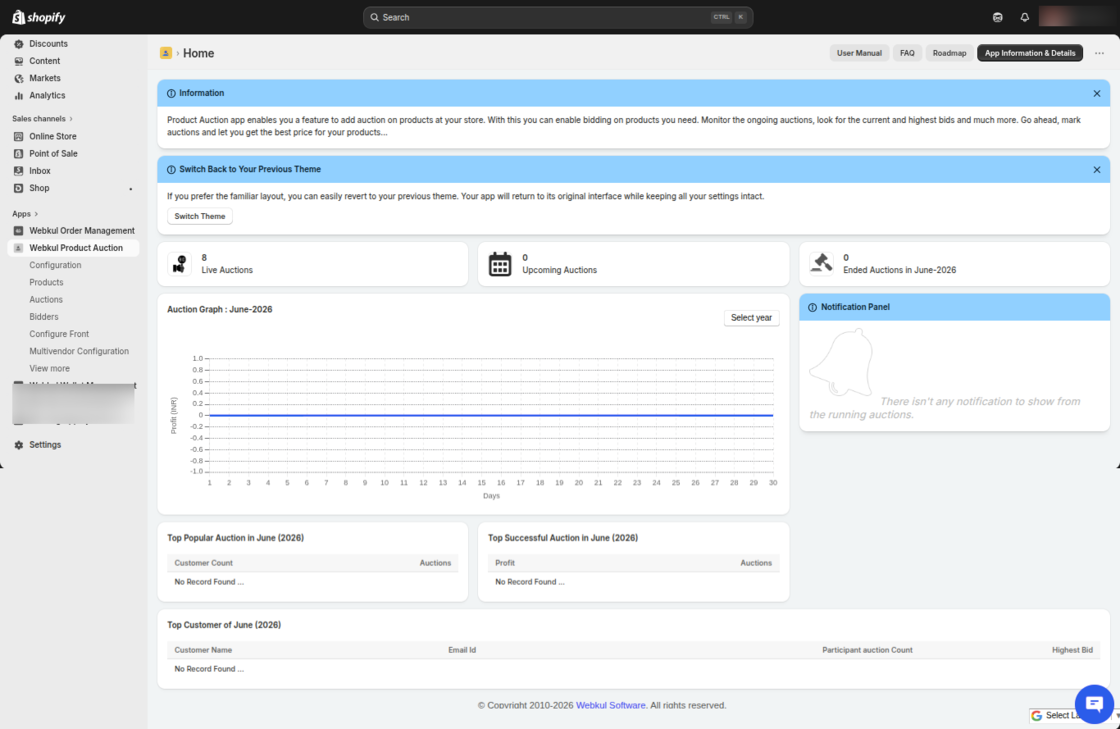The width and height of the screenshot is (1120, 729).
Task: Click the Analytics bar chart icon
Action: (x=19, y=95)
